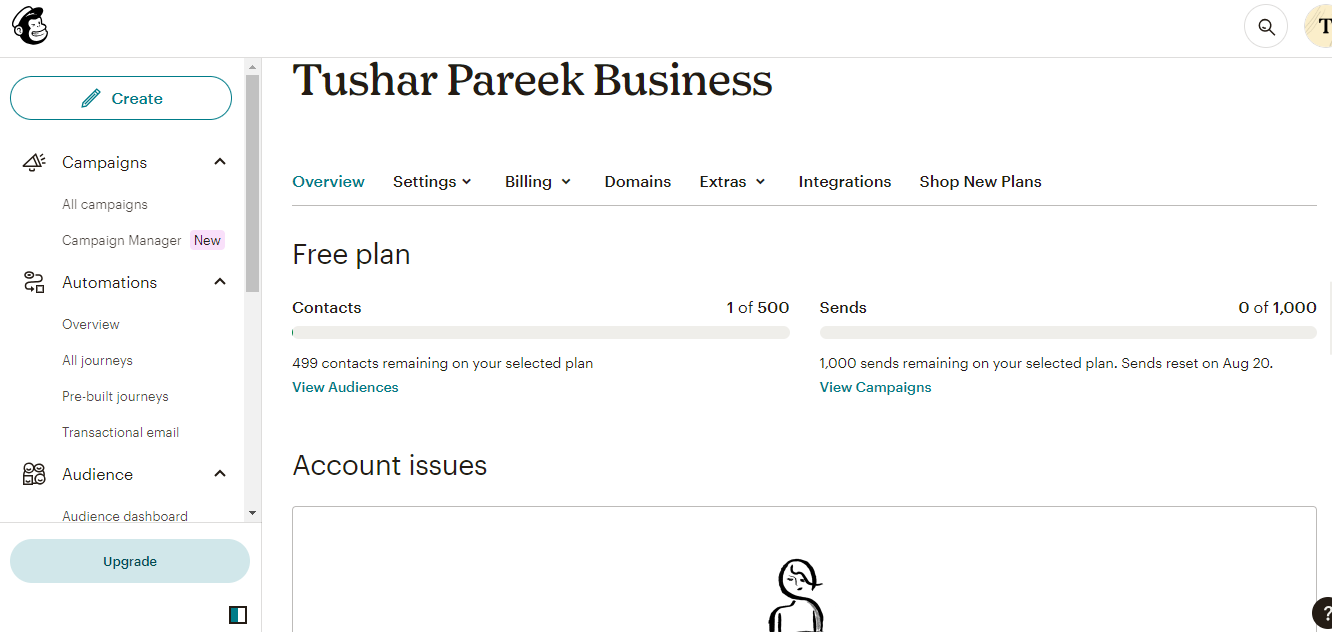Click the help question mark icon
This screenshot has width=1332, height=632.
[1322, 612]
